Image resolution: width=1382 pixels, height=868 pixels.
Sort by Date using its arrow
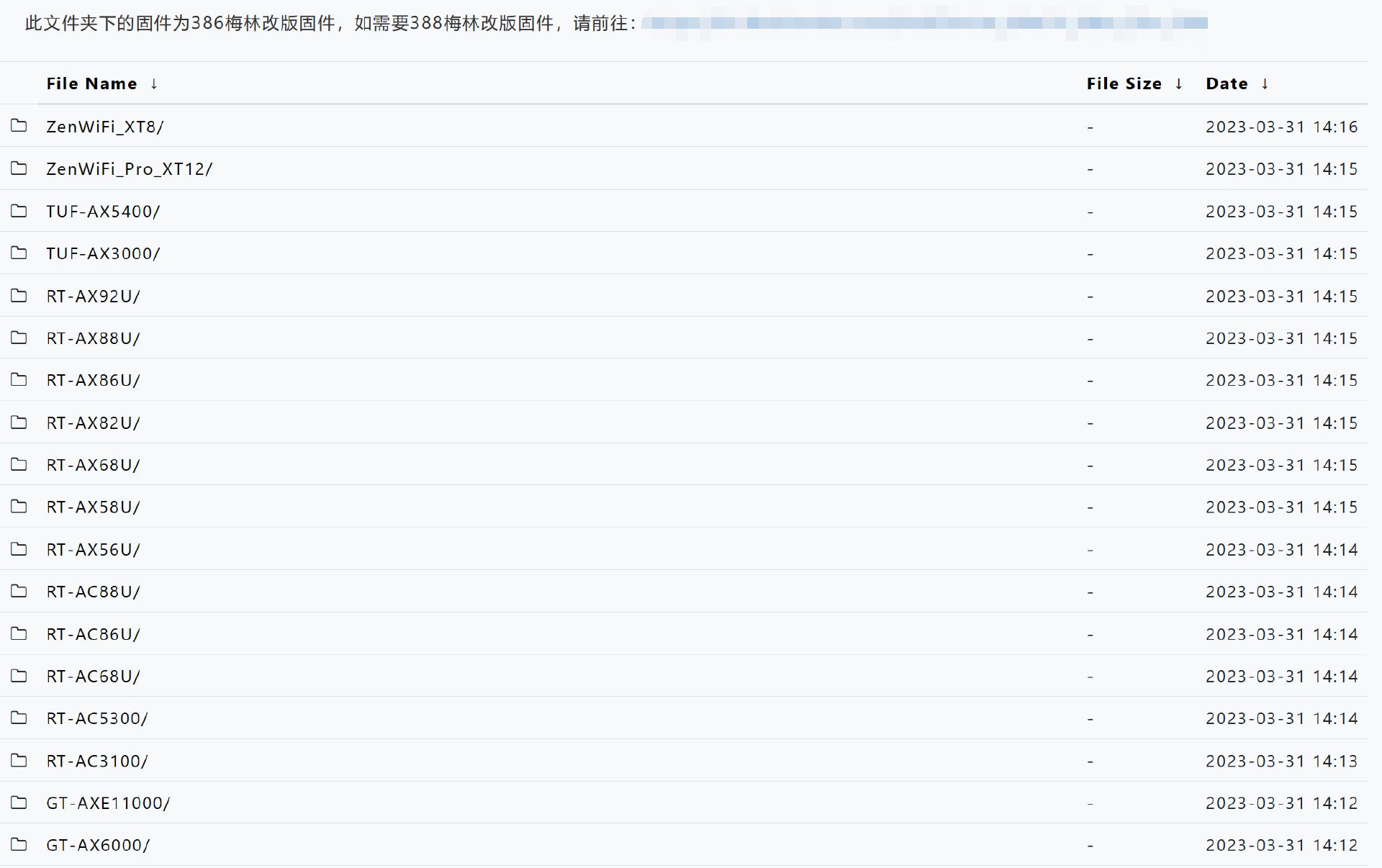coord(1265,83)
